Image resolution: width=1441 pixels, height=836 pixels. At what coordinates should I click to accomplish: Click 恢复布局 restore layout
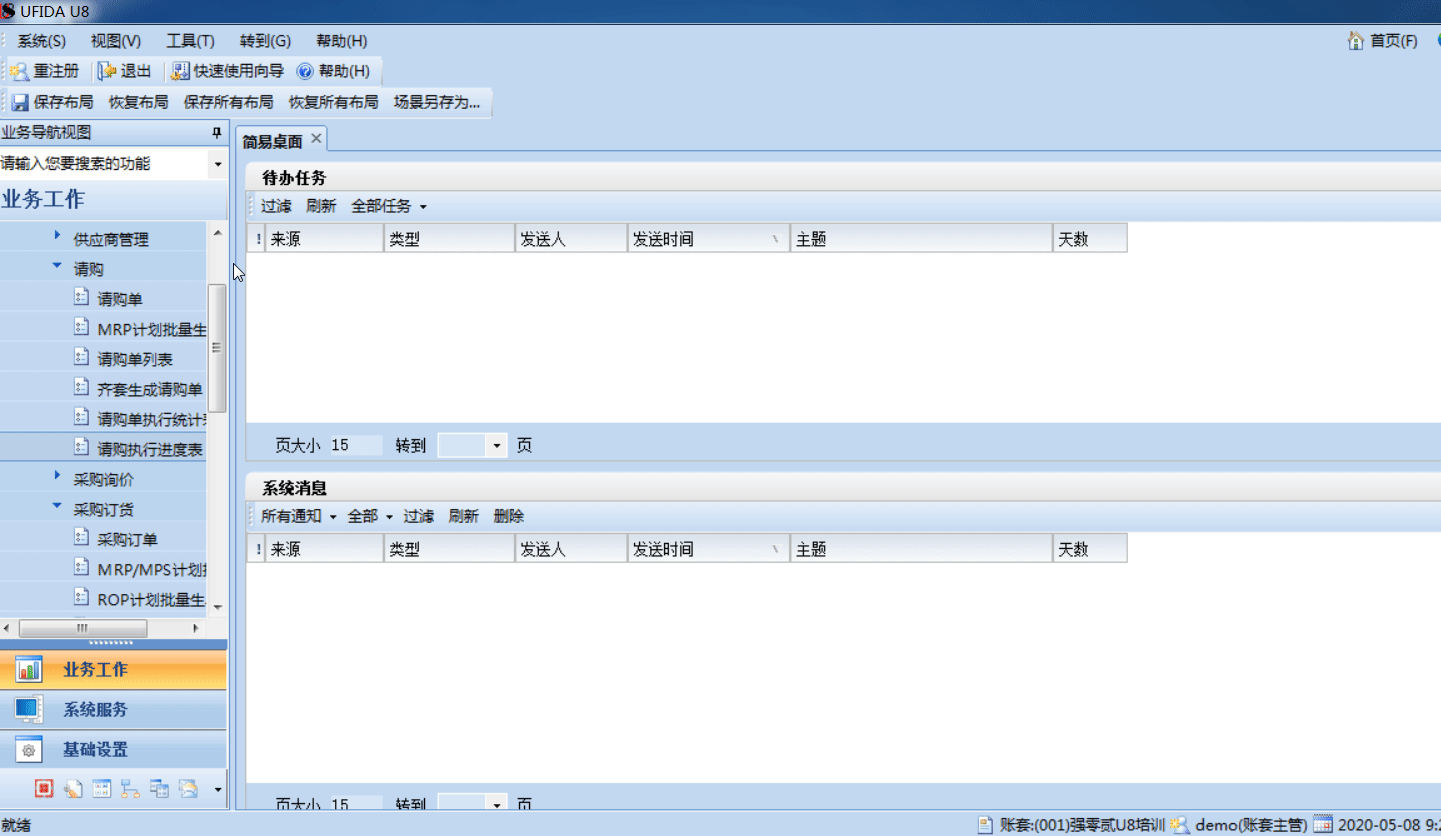click(138, 102)
